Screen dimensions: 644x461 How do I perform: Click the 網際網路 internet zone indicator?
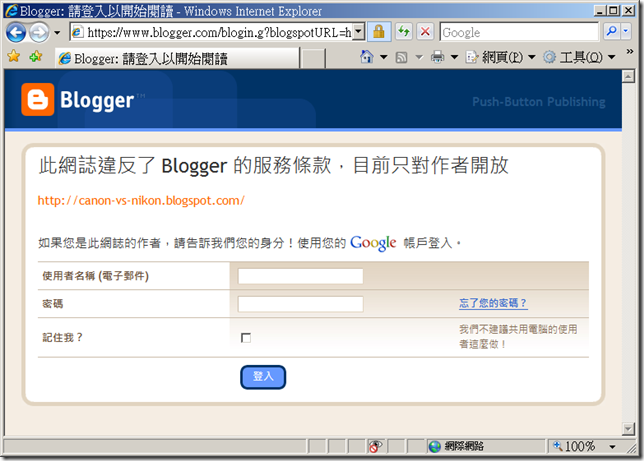coord(456,446)
